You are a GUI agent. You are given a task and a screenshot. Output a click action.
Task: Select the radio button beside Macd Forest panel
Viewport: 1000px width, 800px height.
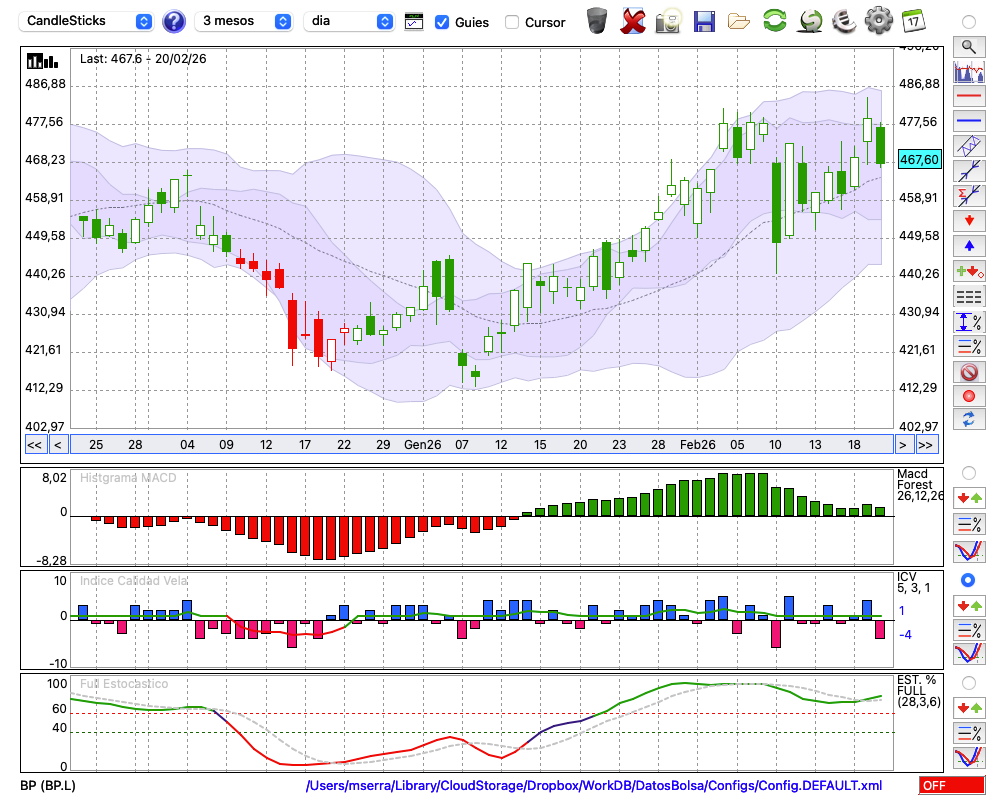(x=968, y=472)
